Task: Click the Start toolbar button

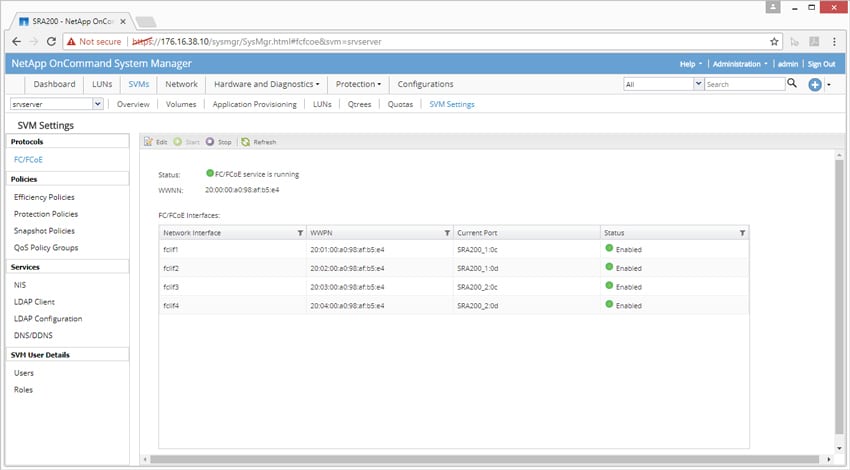Action: (186, 141)
